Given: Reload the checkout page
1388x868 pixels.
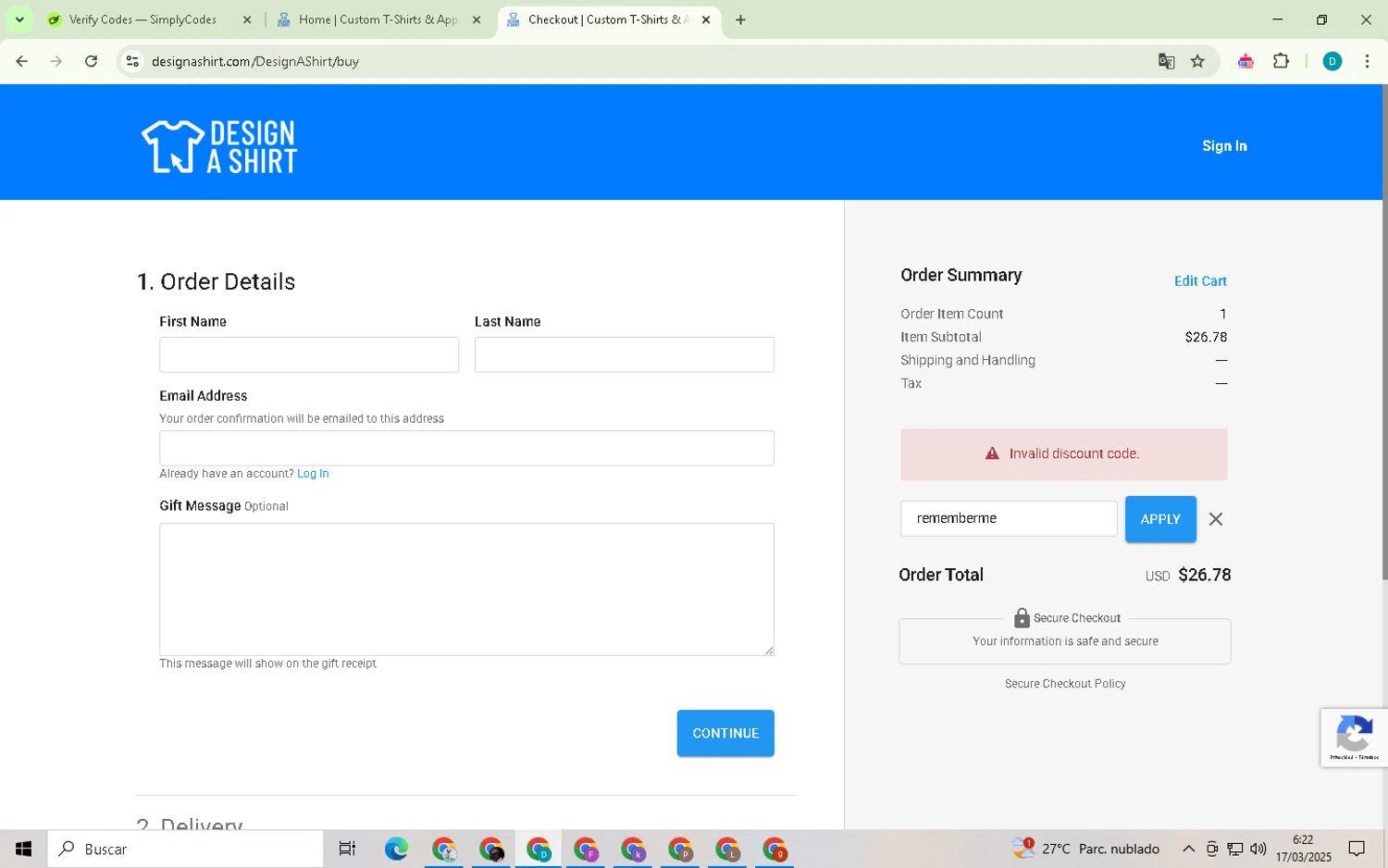Looking at the screenshot, I should (91, 61).
